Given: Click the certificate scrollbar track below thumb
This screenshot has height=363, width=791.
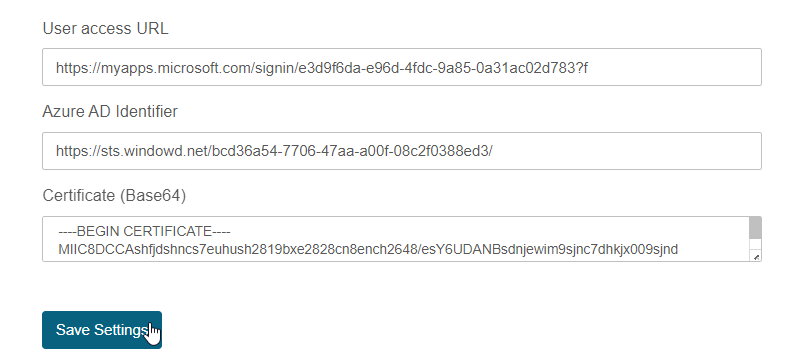Looking at the screenshot, I should point(755,245).
